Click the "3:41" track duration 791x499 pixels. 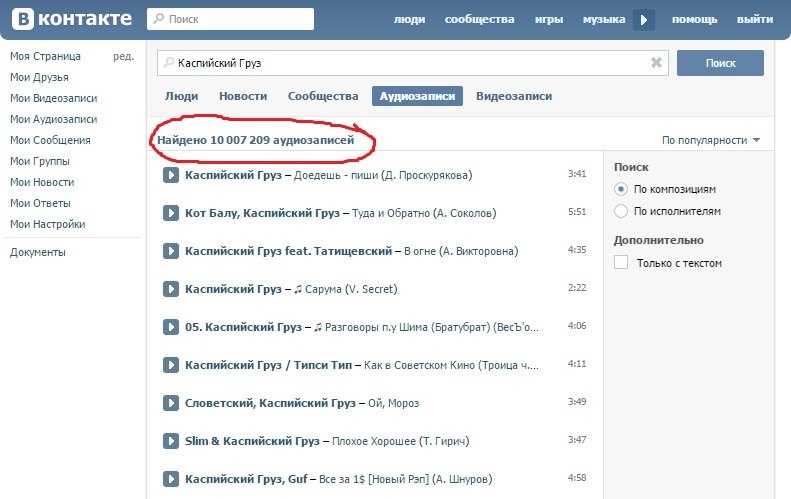[x=577, y=174]
